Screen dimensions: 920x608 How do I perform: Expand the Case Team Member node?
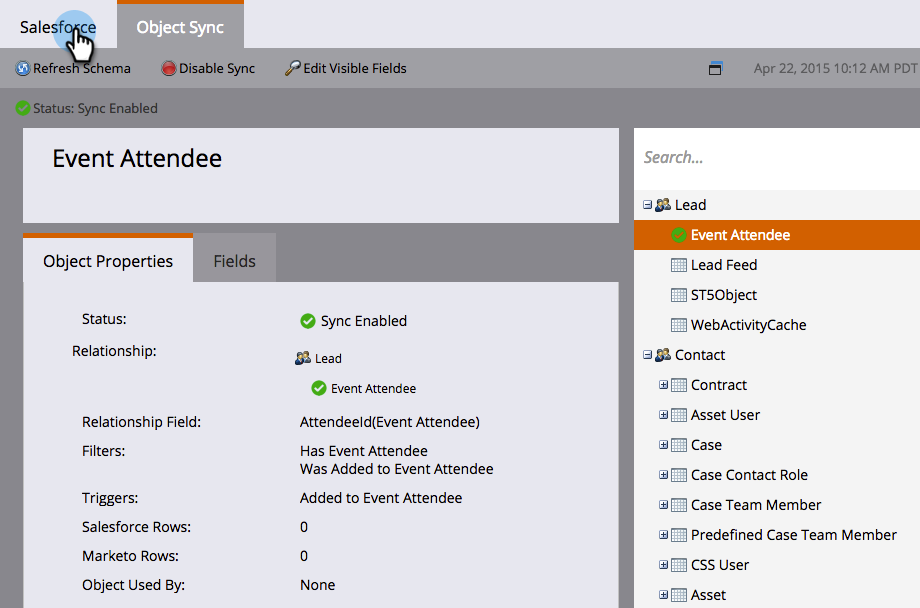(x=663, y=505)
